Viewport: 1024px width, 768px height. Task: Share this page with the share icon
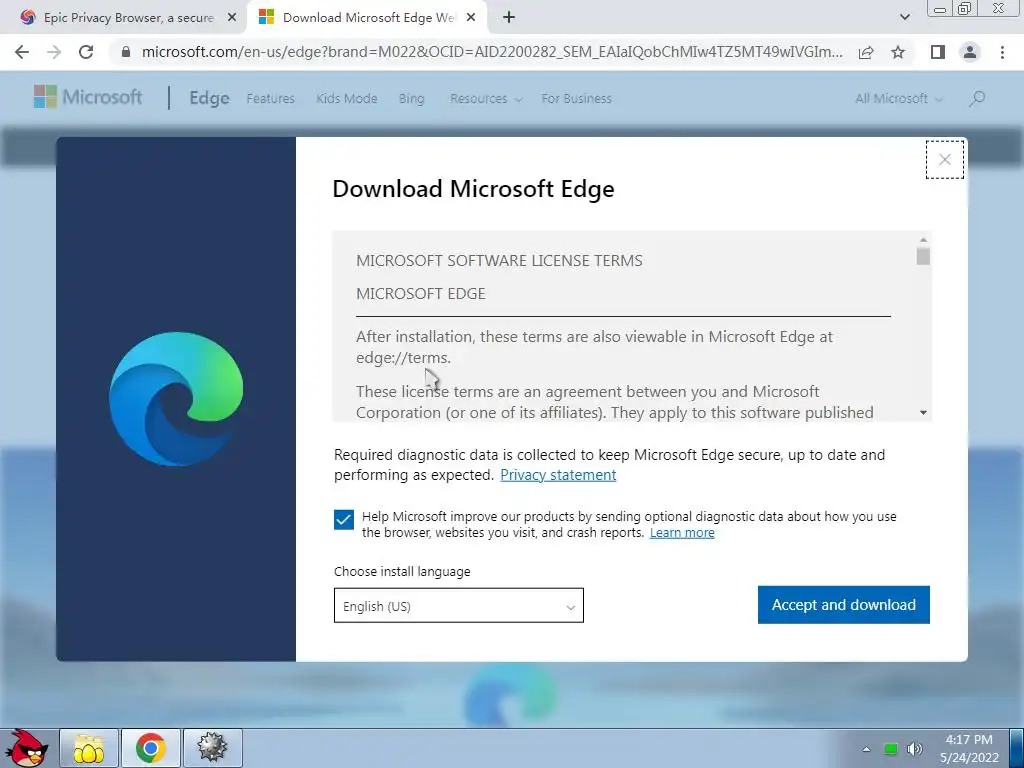tap(866, 52)
